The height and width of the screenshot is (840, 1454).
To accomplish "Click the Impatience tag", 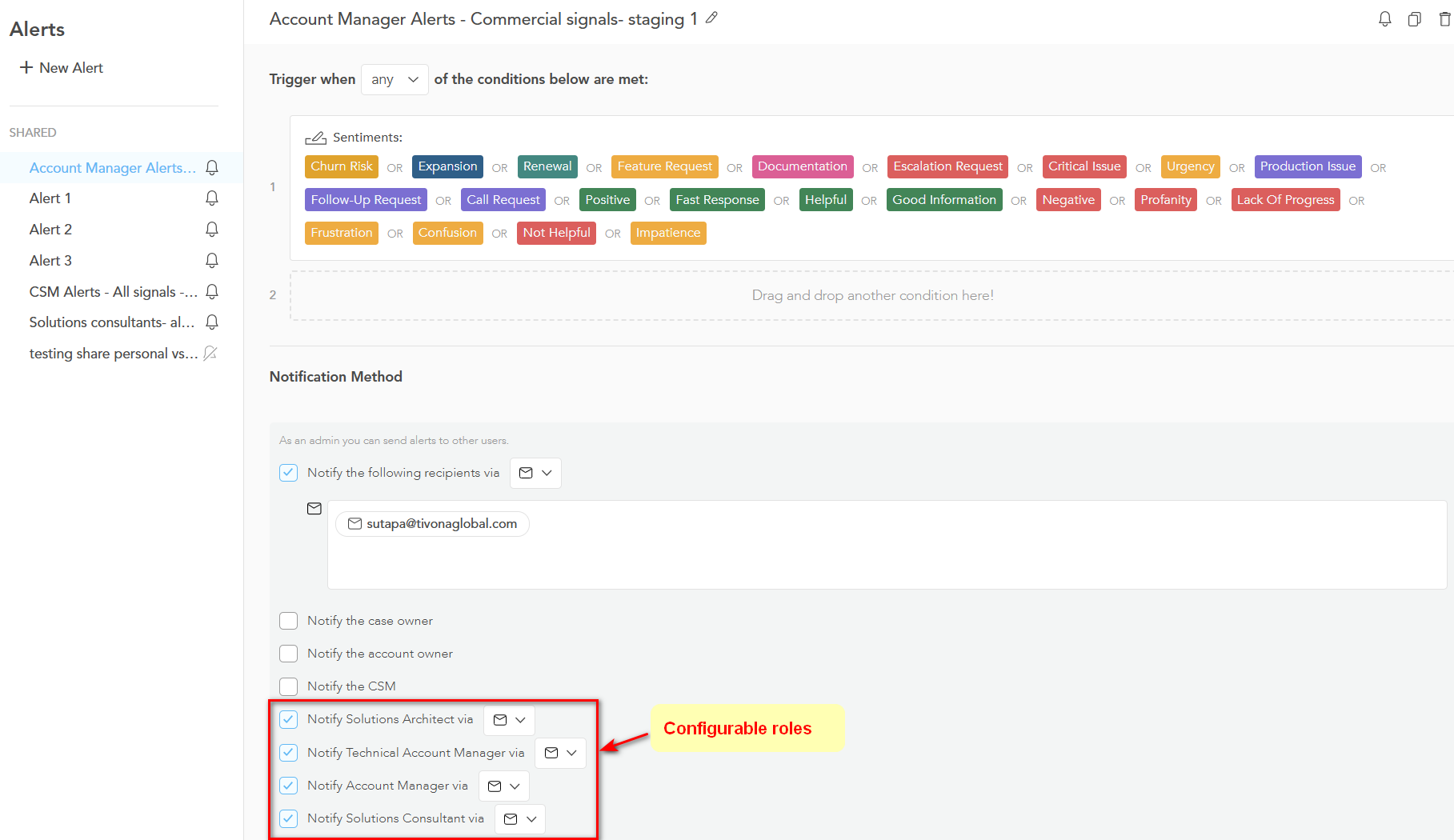I will tap(668, 233).
